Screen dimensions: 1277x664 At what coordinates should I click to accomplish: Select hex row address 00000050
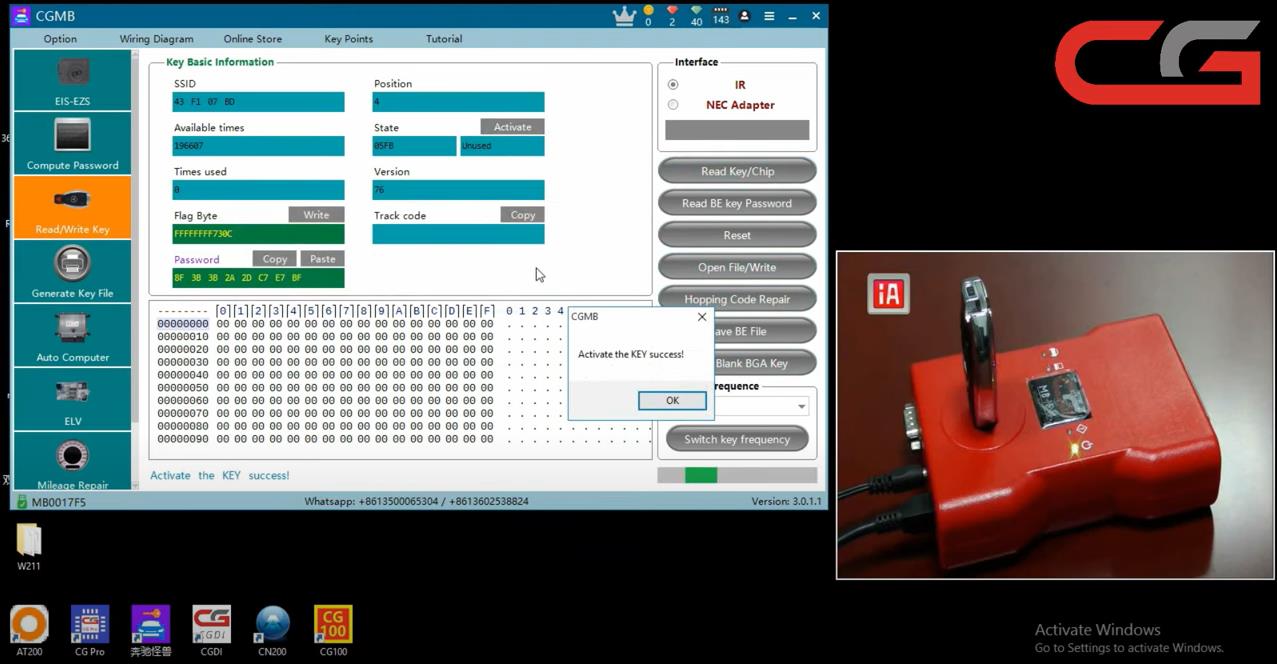(x=183, y=388)
